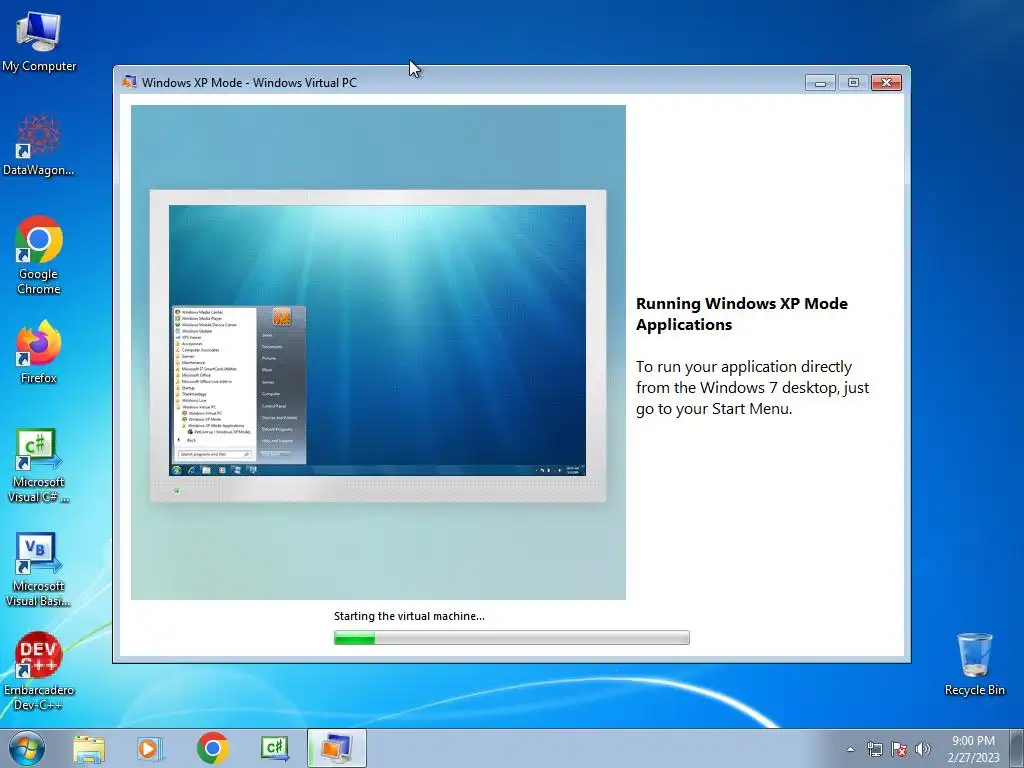Open Visual C# from the taskbar
The height and width of the screenshot is (768, 1024).
pos(274,749)
